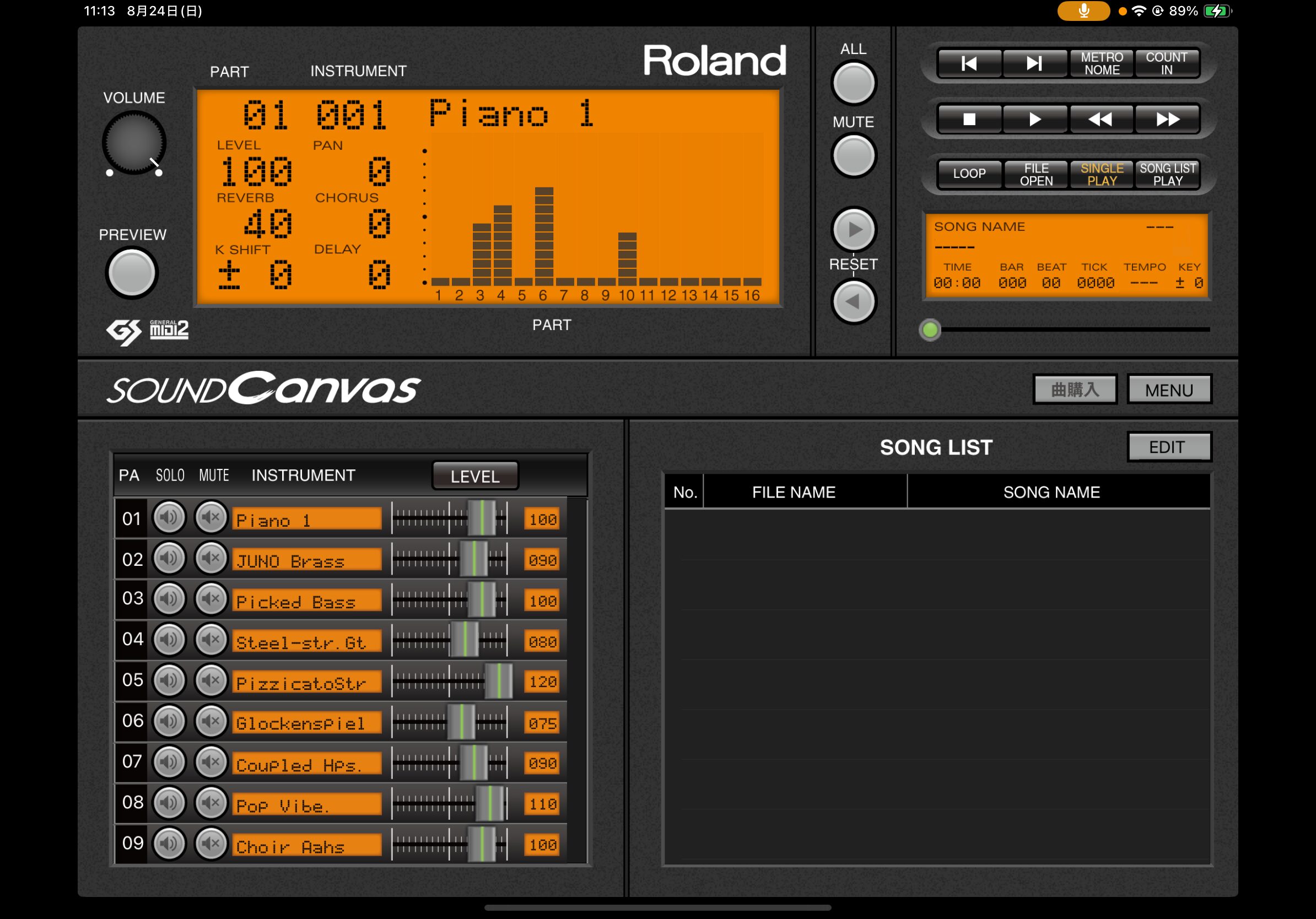Click the VOLUME knob

coord(134,143)
